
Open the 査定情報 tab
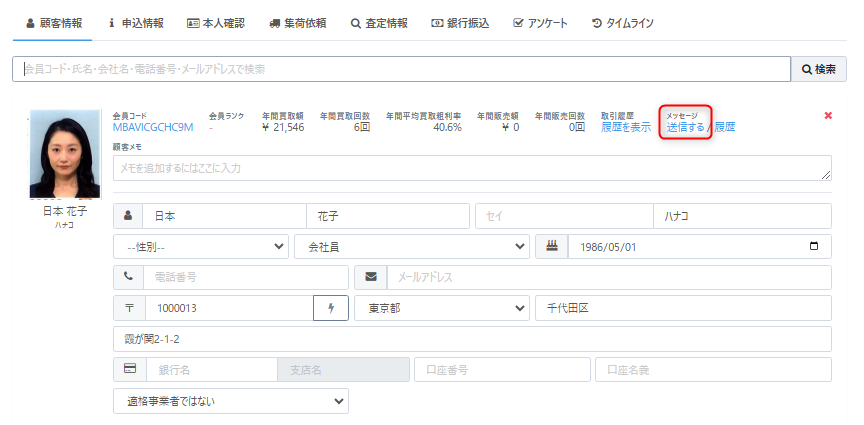(379, 22)
